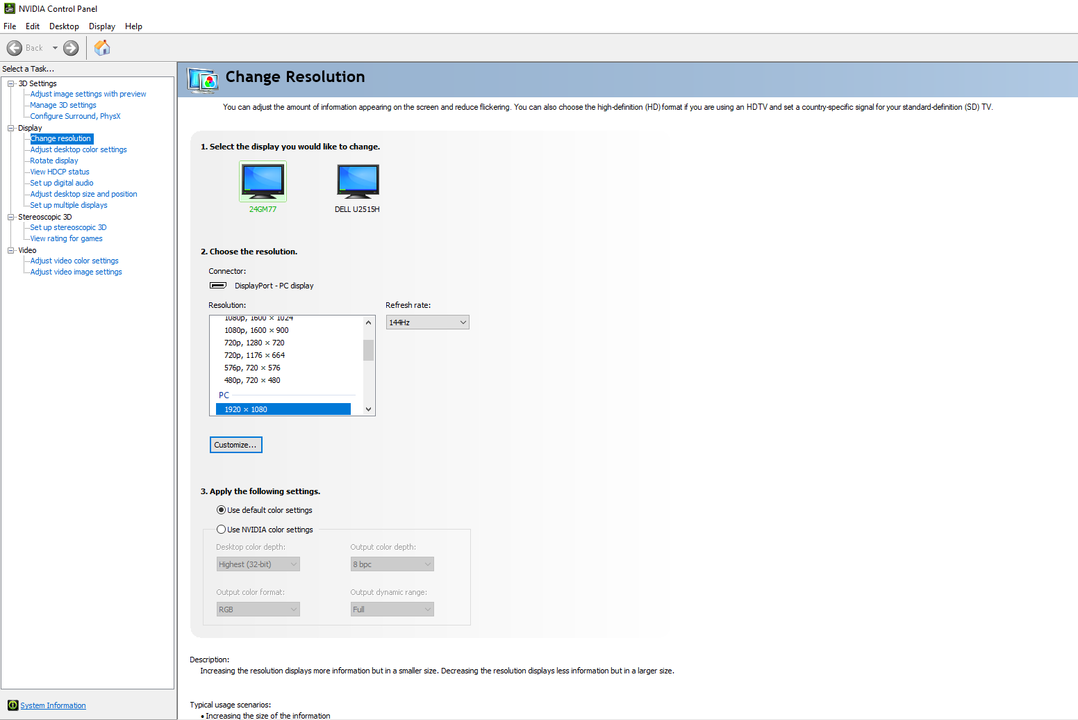Open Configure Surround, PhysX
Viewport: 1078px width, 720px height.
point(75,116)
